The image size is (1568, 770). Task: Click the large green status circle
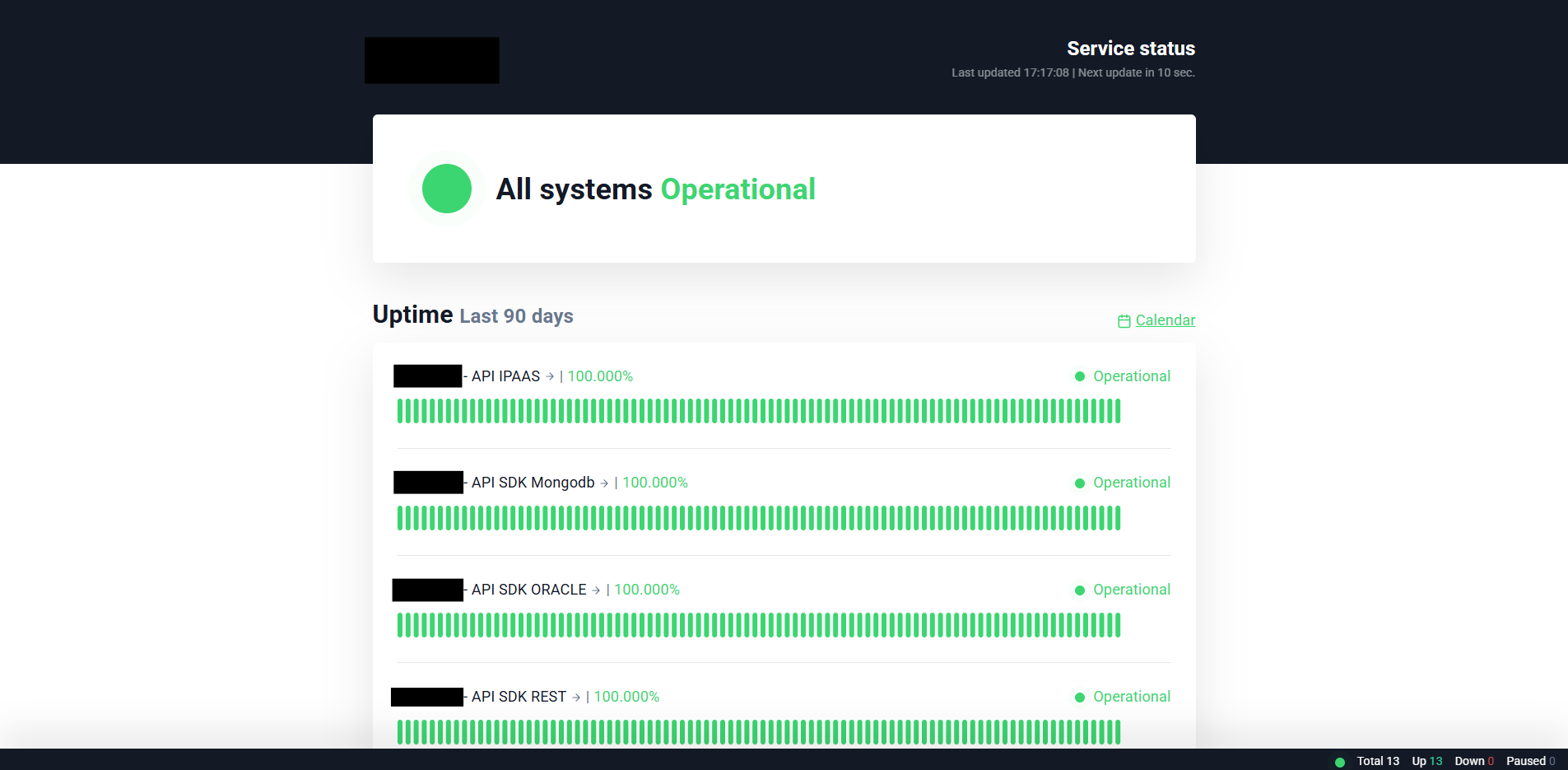point(447,189)
